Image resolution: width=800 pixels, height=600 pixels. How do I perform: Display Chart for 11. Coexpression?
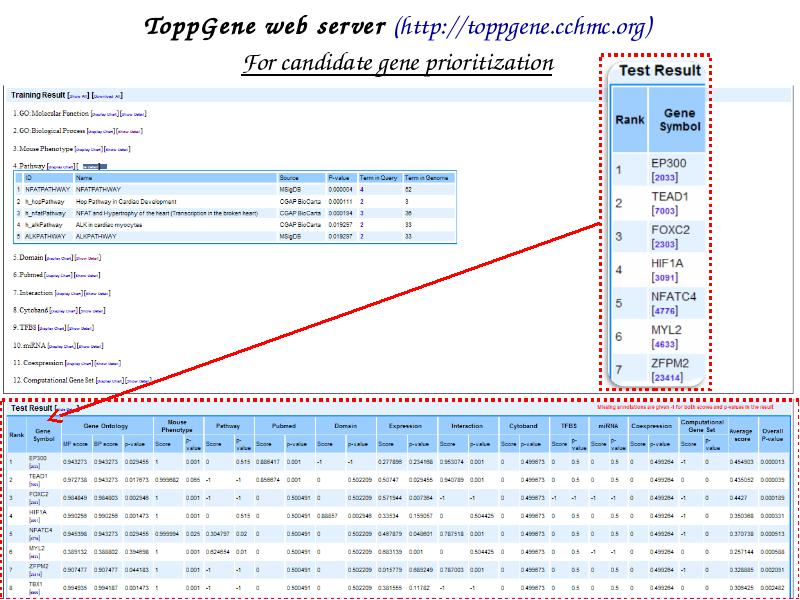79,364
